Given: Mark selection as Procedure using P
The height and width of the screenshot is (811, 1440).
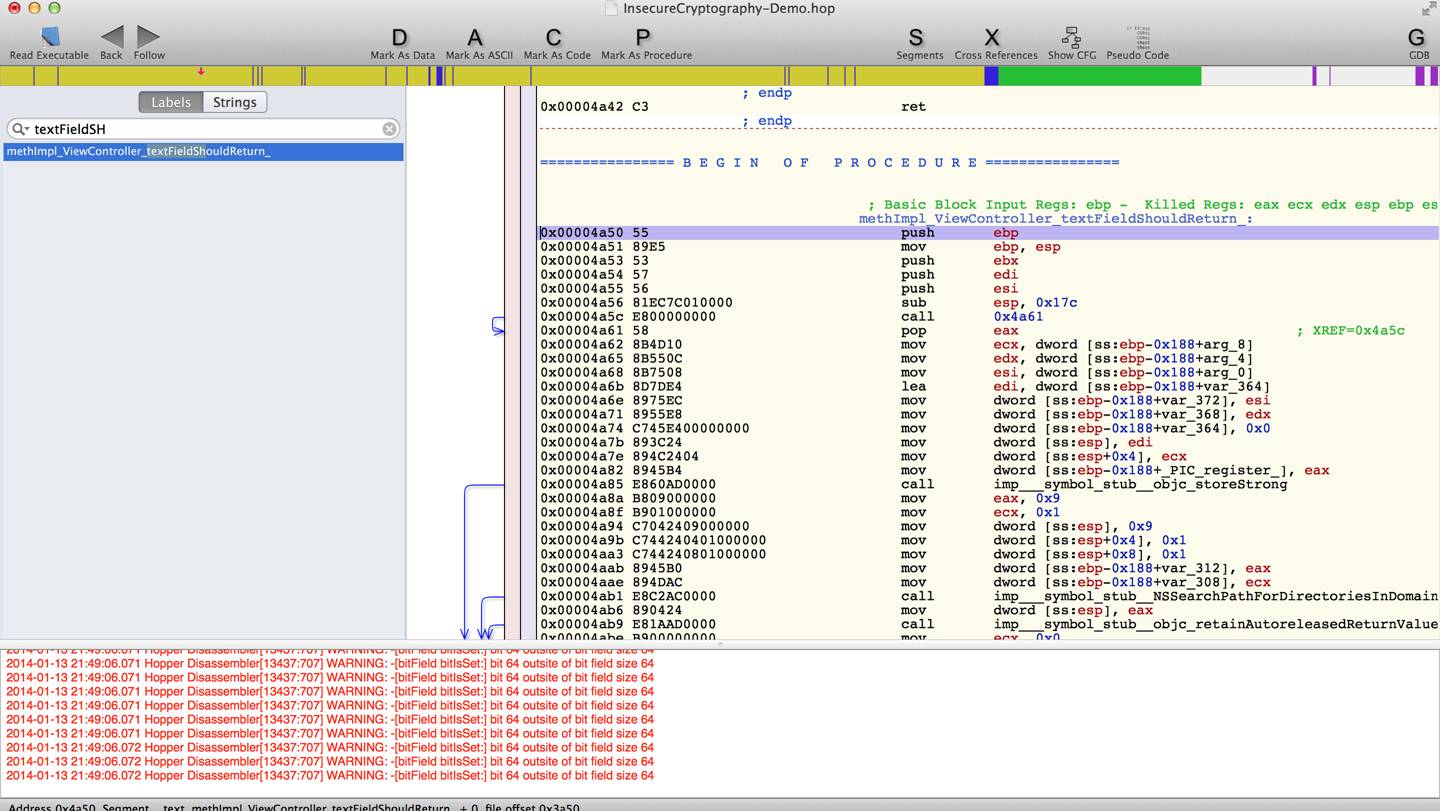Looking at the screenshot, I should click(643, 38).
